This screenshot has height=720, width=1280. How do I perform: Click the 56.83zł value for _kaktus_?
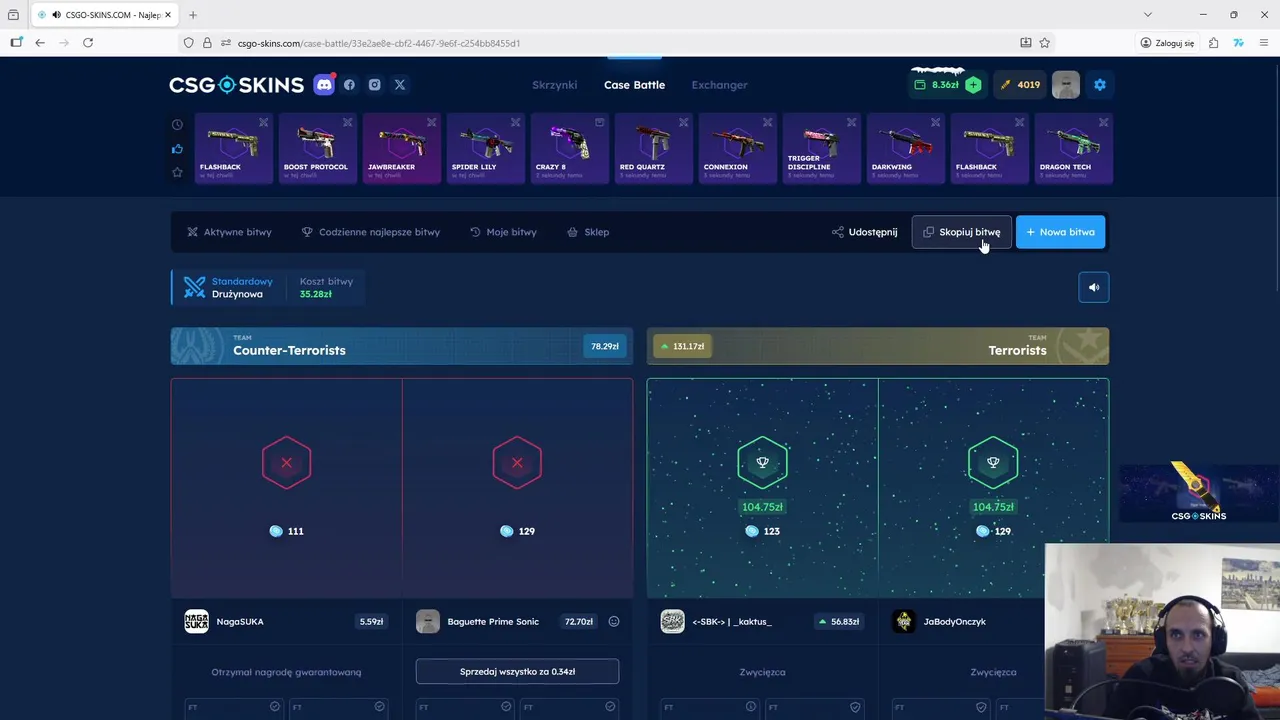click(838, 622)
